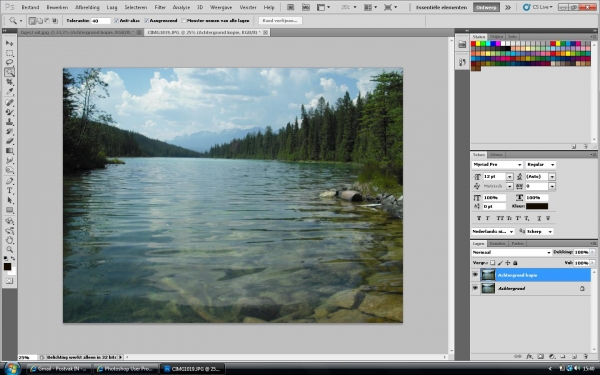The image size is (600, 375).
Task: Open Mini Bridge from the application bar
Action: pyautogui.click(x=305, y=7)
